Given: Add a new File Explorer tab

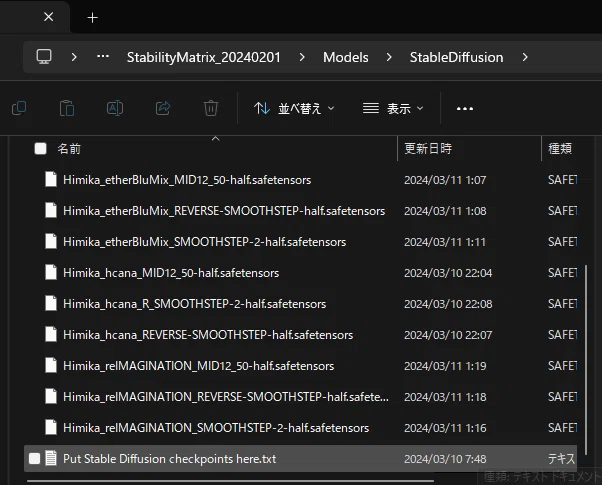Looking at the screenshot, I should [92, 18].
